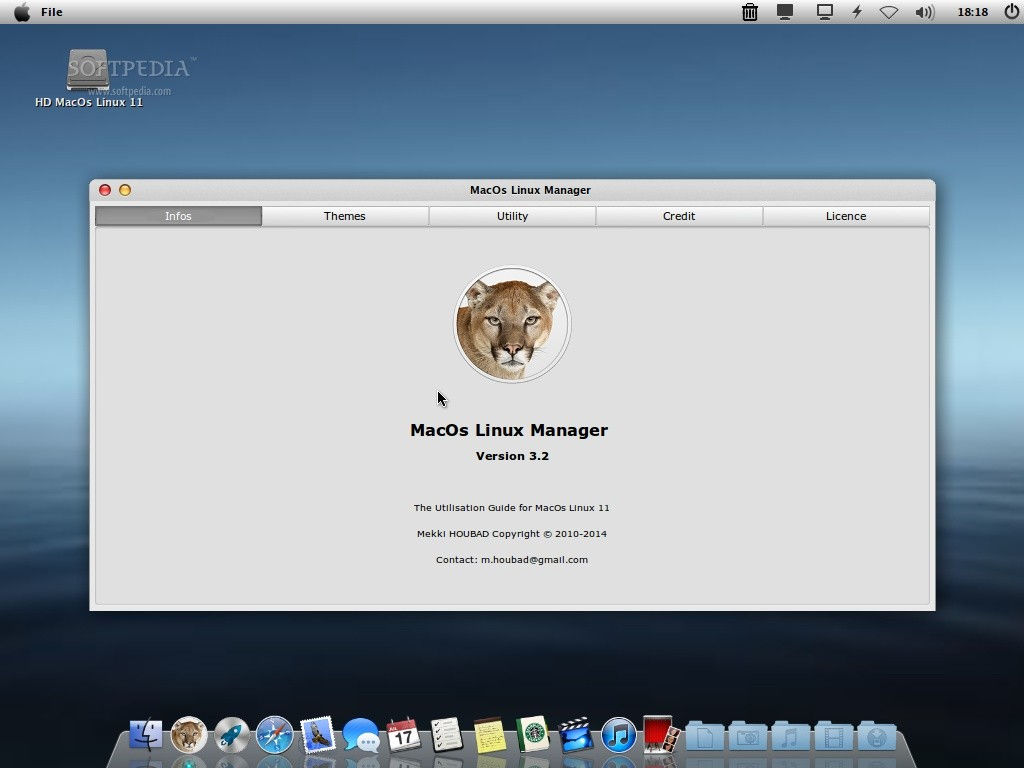Switch to the Themes tab
1024x768 pixels.
[x=345, y=216]
